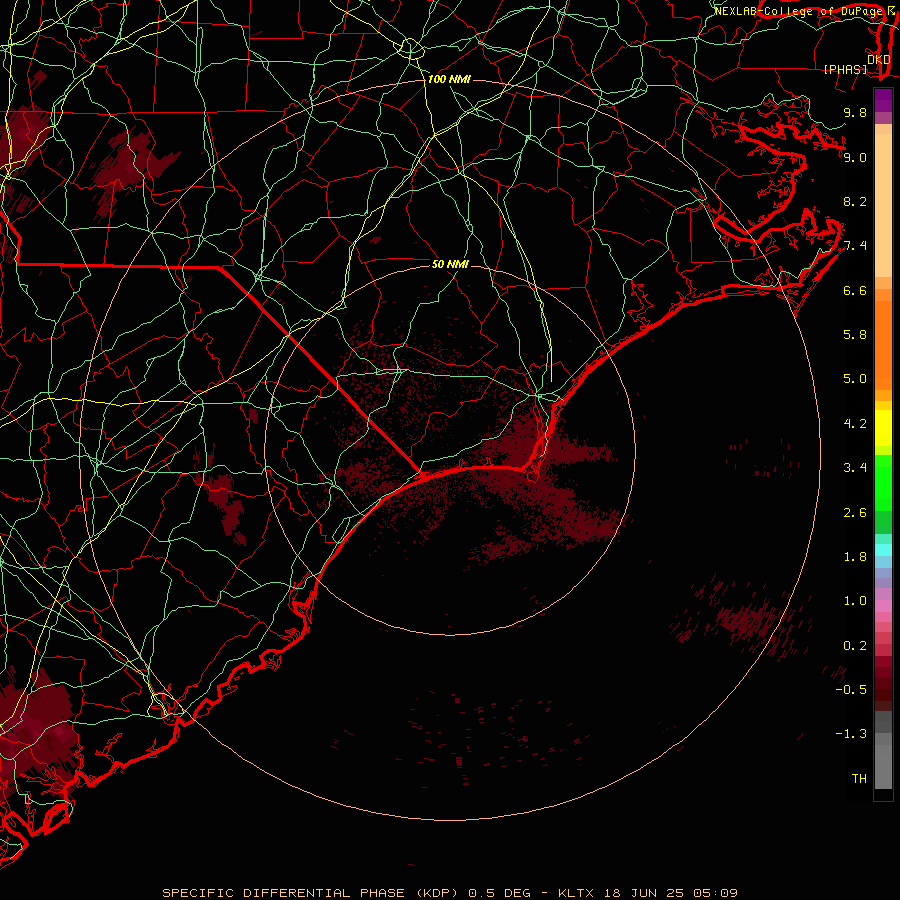Pick the purple segment at the top of the color bar

click(x=883, y=101)
